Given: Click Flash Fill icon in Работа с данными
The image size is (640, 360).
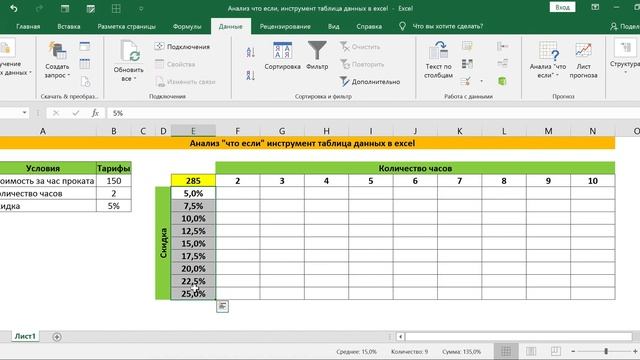Looking at the screenshot, I should click(467, 46).
